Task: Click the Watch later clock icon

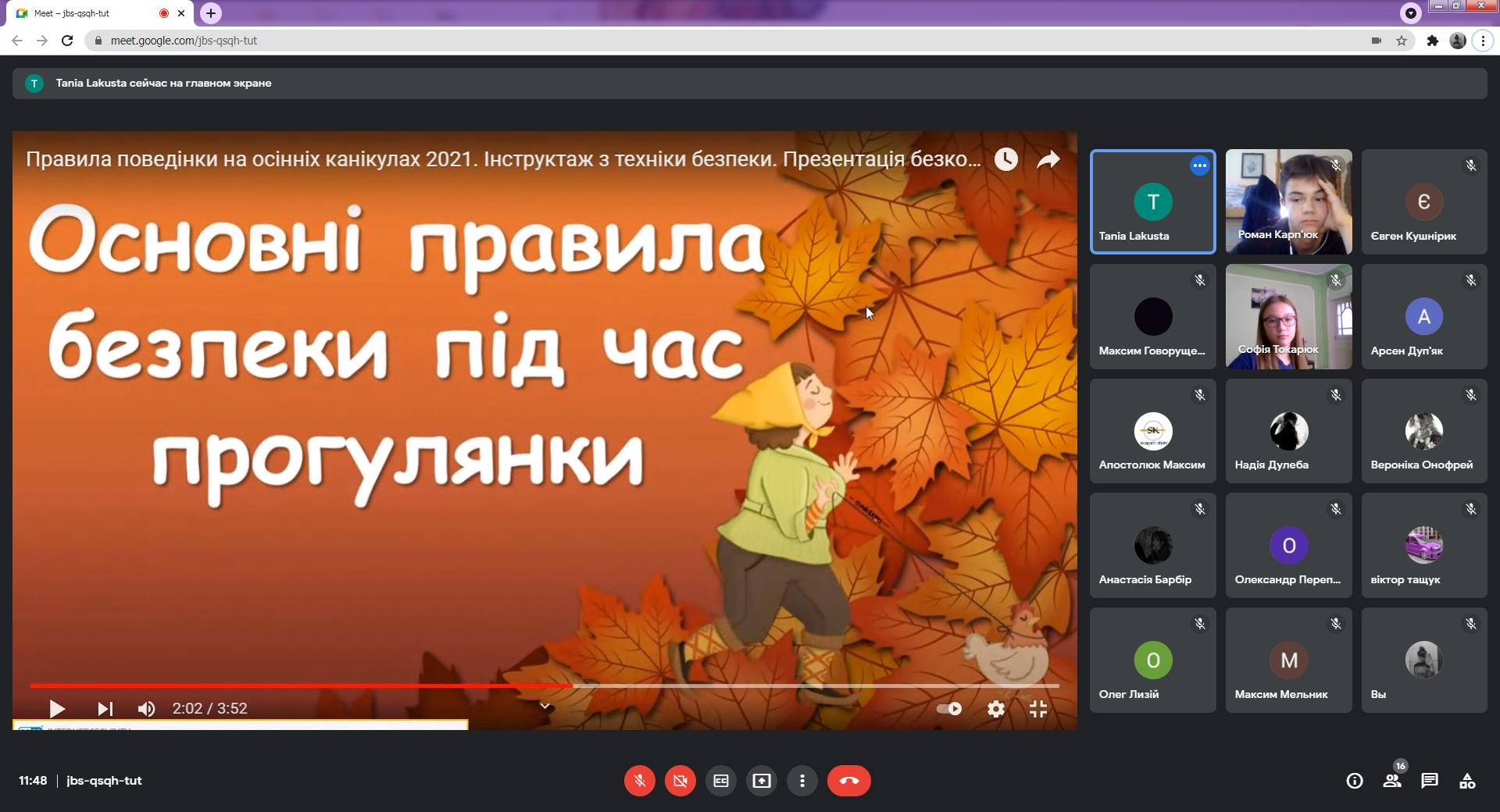Action: (1005, 159)
